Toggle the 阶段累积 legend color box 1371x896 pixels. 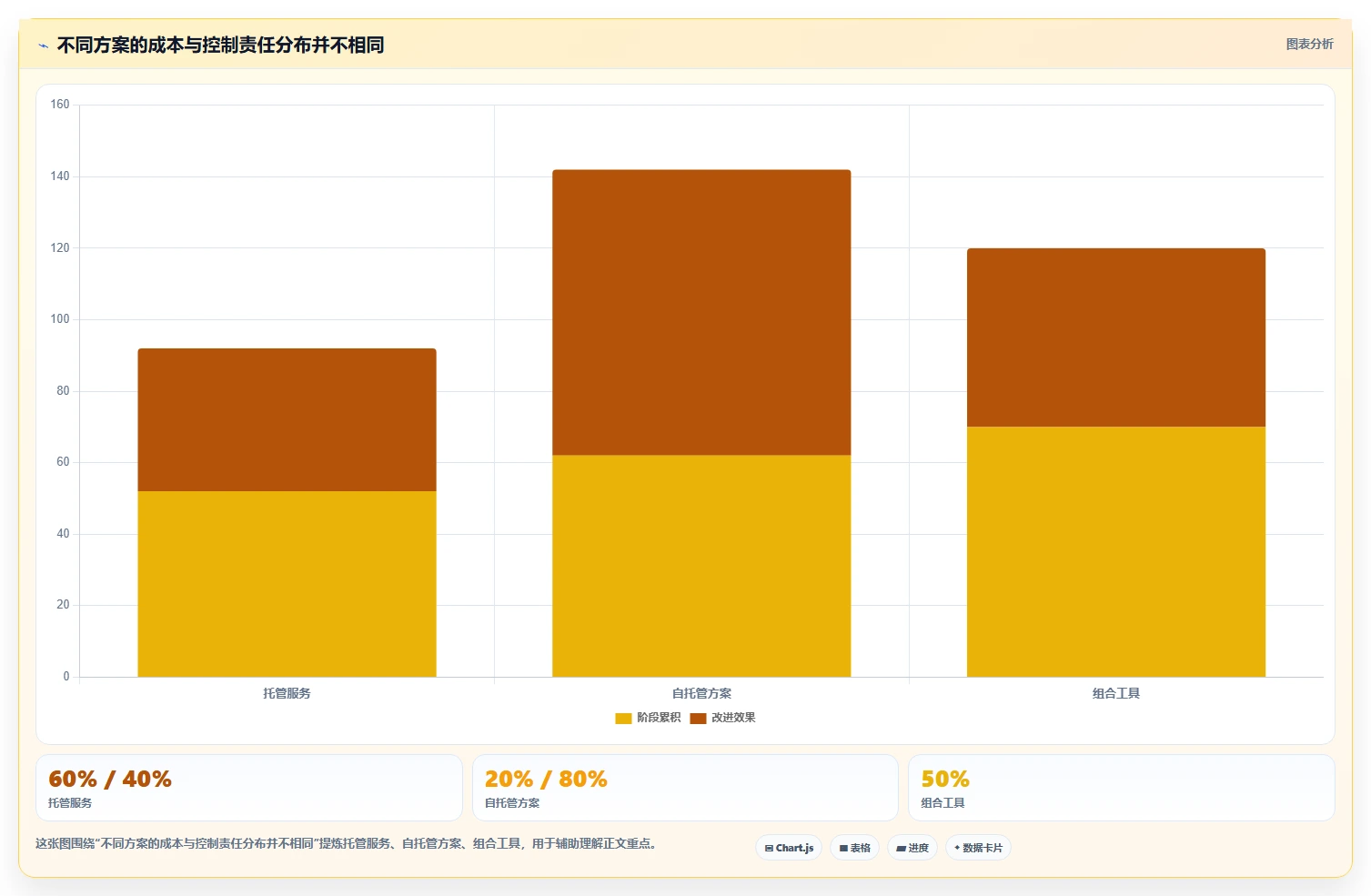pos(623,719)
